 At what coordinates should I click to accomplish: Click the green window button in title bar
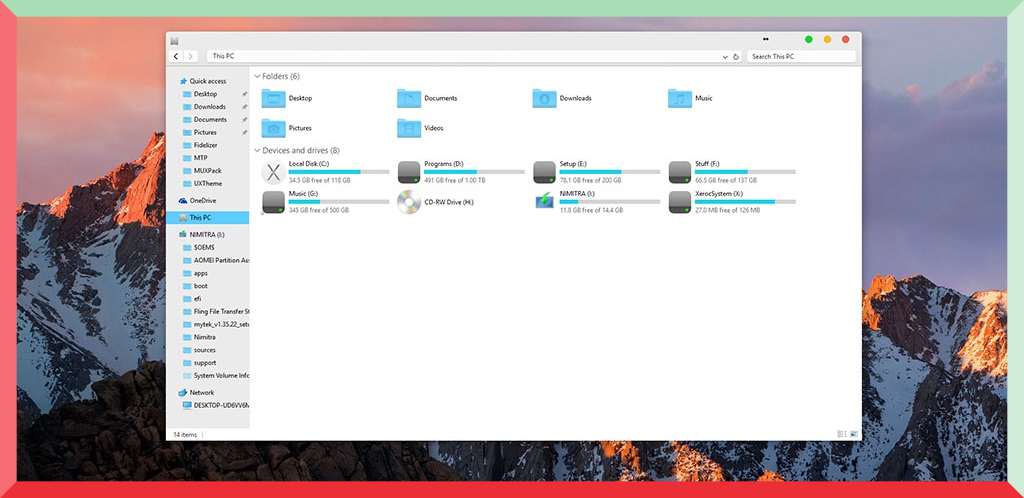coord(808,40)
